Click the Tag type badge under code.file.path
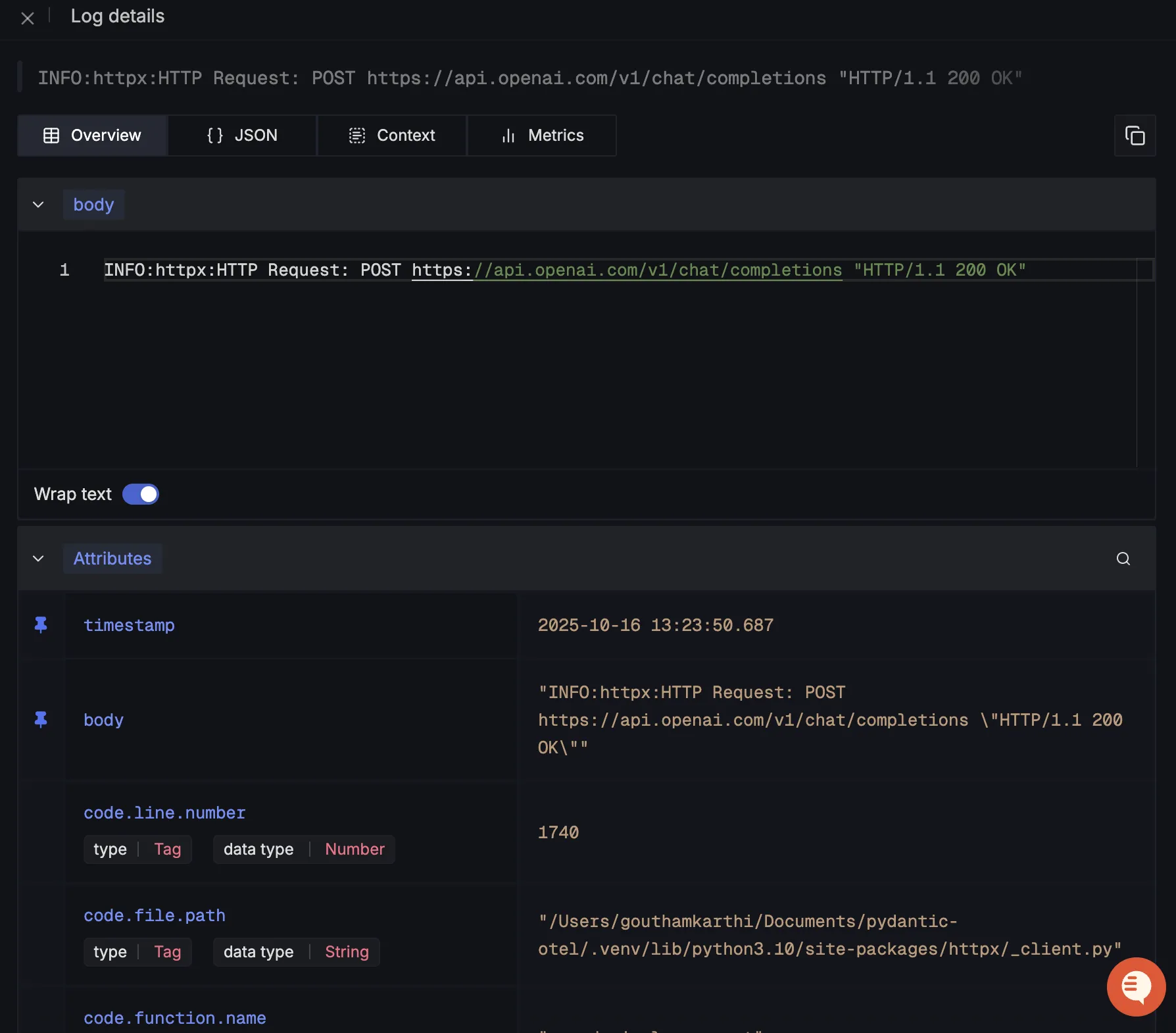This screenshot has height=1033, width=1176. point(167,951)
